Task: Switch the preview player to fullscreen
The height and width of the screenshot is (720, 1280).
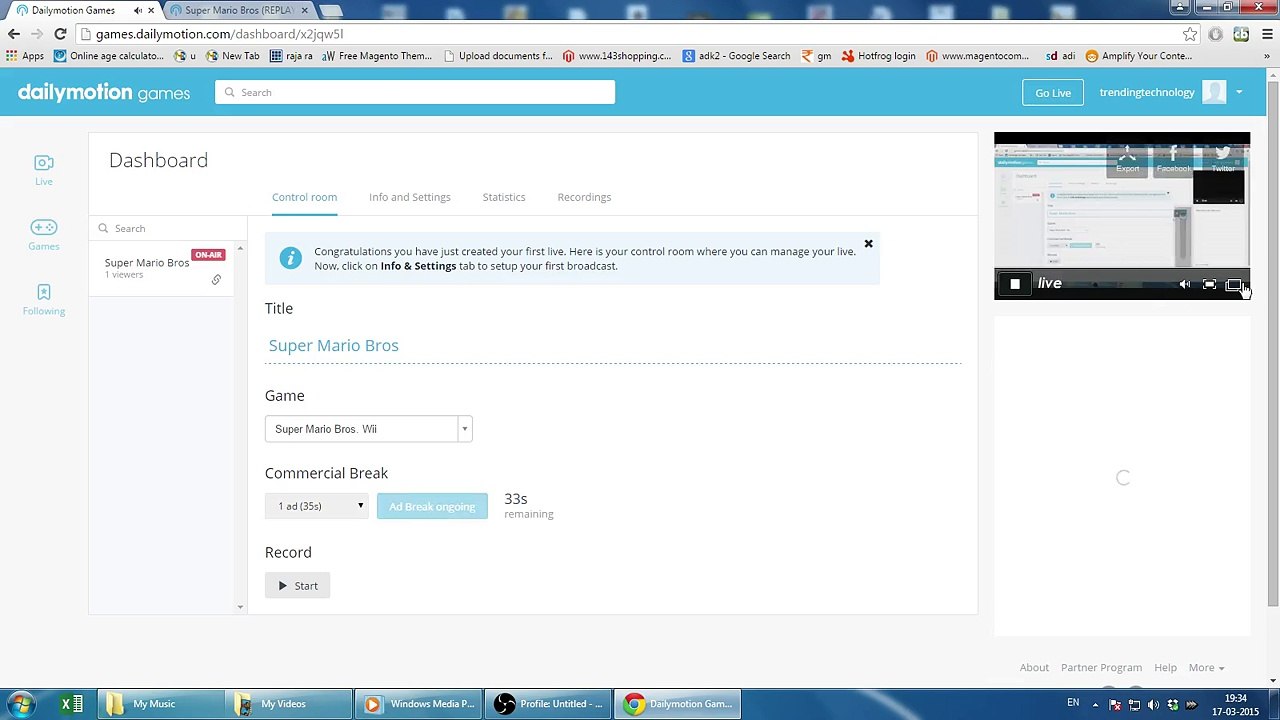Action: pos(1209,285)
